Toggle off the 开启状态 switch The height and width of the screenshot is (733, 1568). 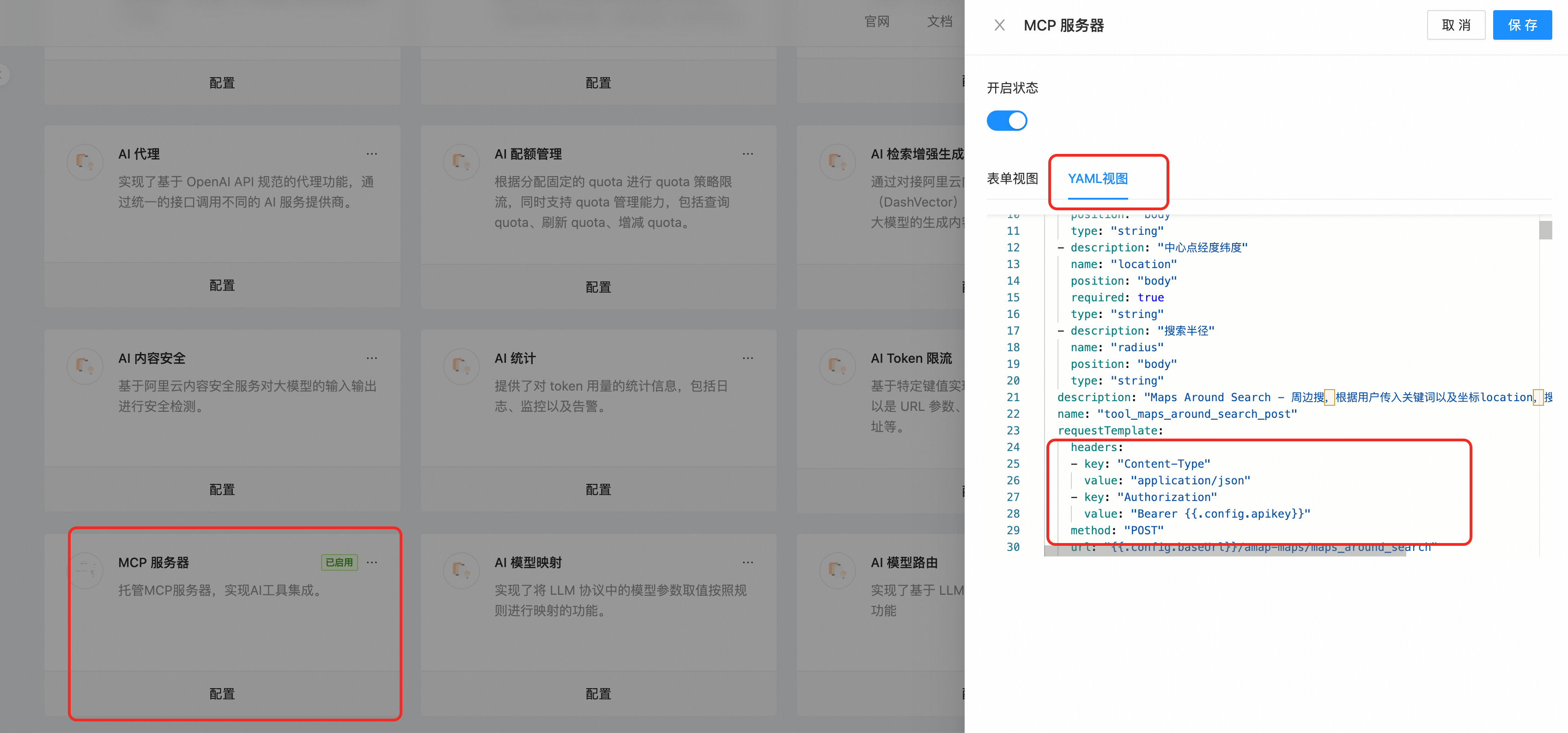click(1006, 121)
